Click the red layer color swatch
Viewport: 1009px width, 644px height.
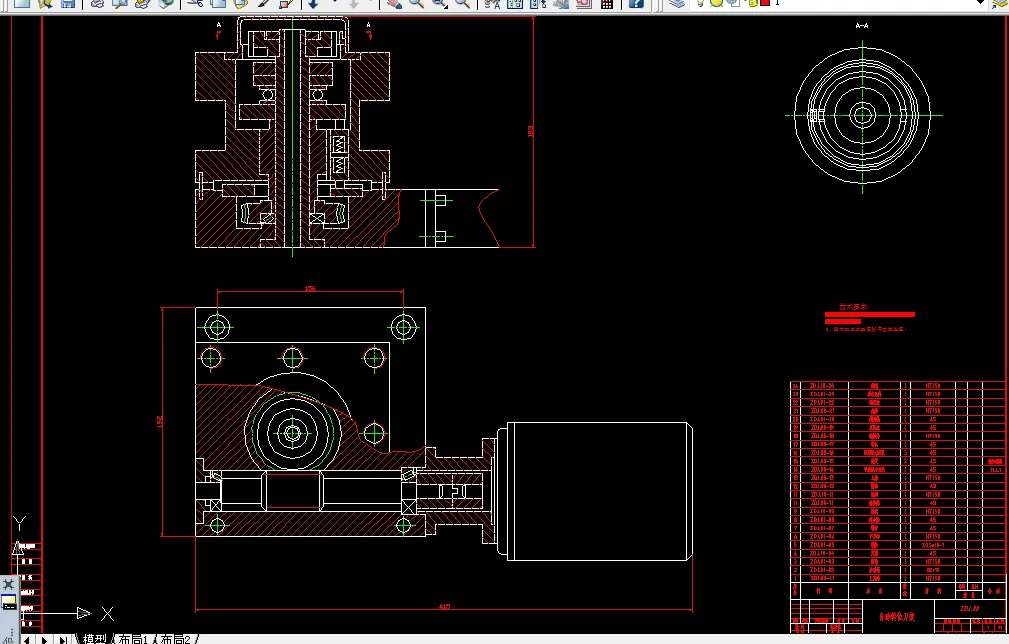765,3
